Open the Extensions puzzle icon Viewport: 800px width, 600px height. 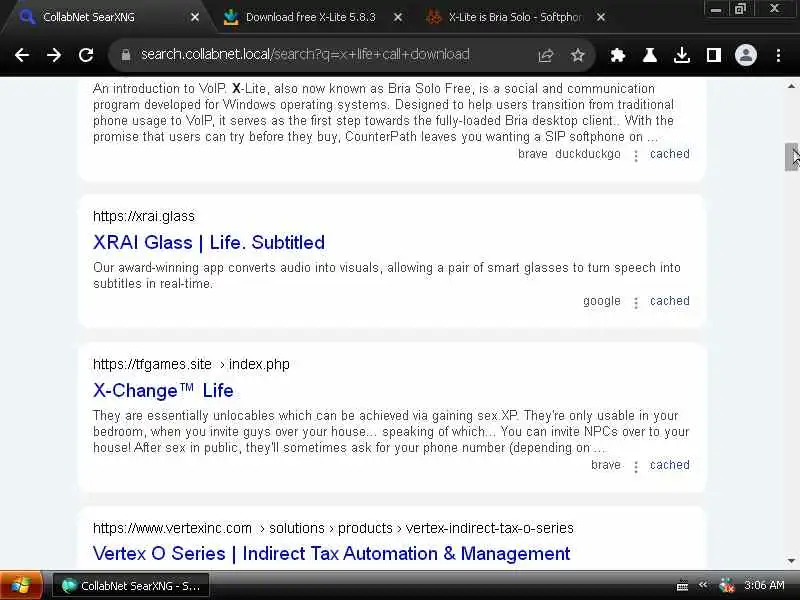(x=618, y=55)
